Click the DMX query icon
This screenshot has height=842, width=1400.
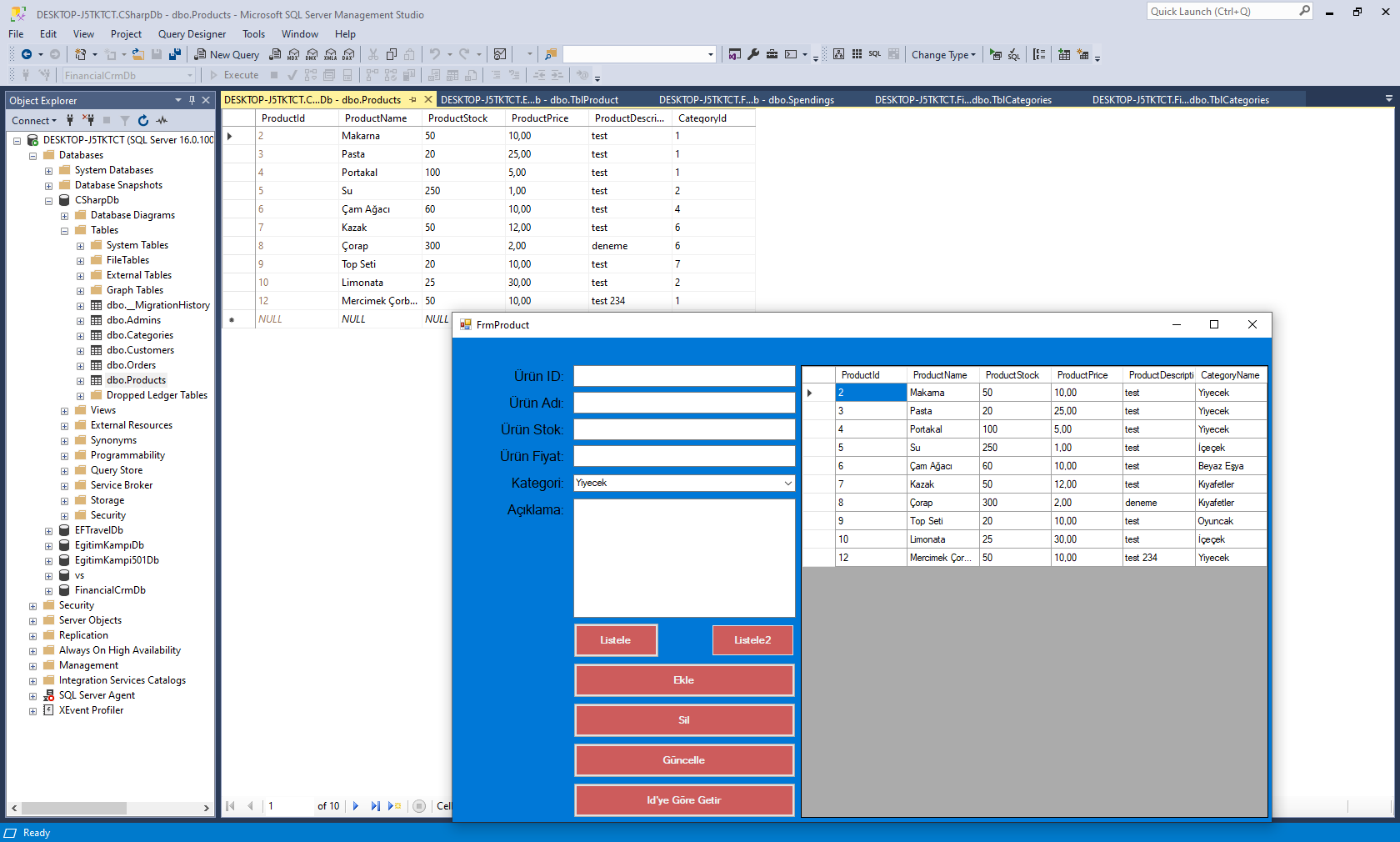click(x=312, y=54)
